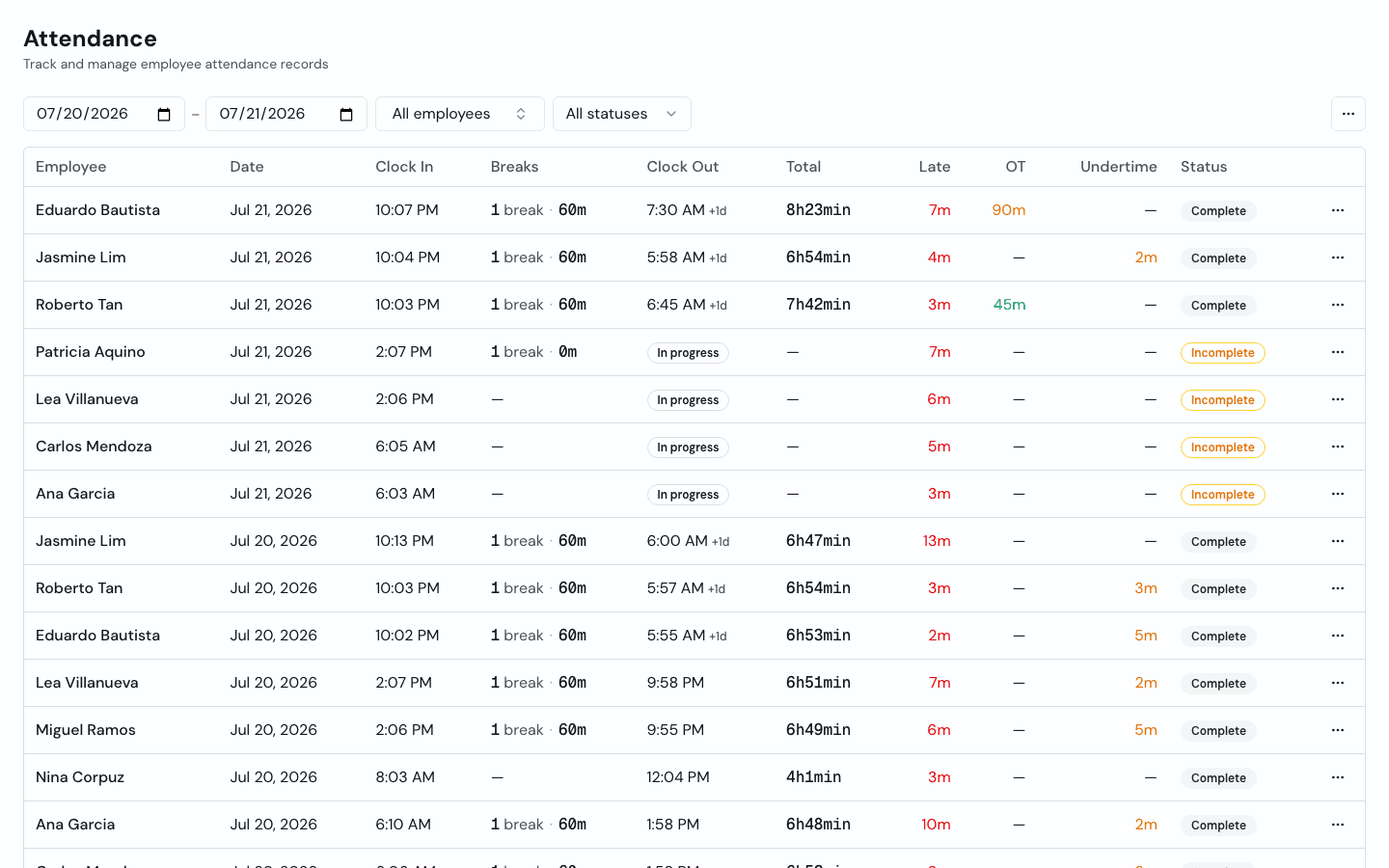Open calendar picker for start date 07/20/2026
This screenshot has width=1389, height=868.
(x=164, y=115)
